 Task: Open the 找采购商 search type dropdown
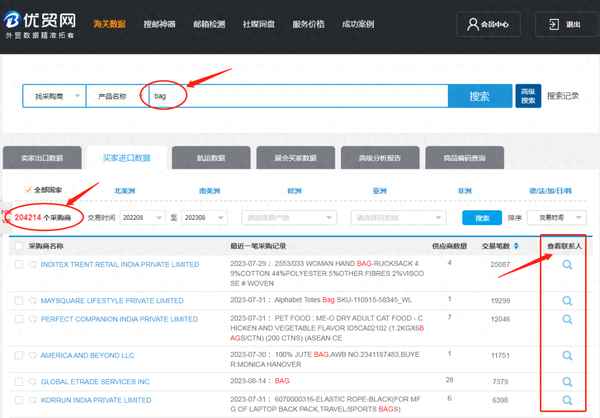[x=54, y=96]
